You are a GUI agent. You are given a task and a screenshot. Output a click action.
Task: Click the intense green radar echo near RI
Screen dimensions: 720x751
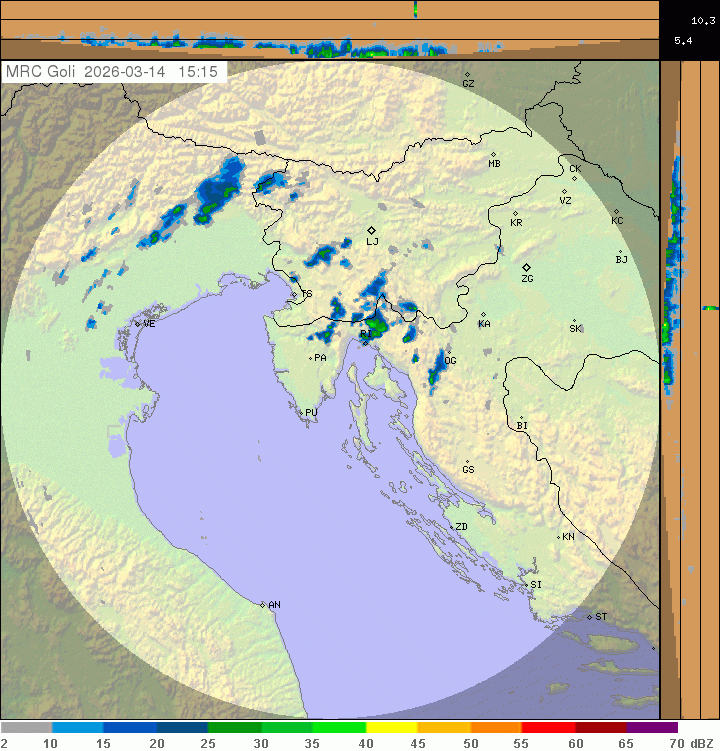pos(378,323)
